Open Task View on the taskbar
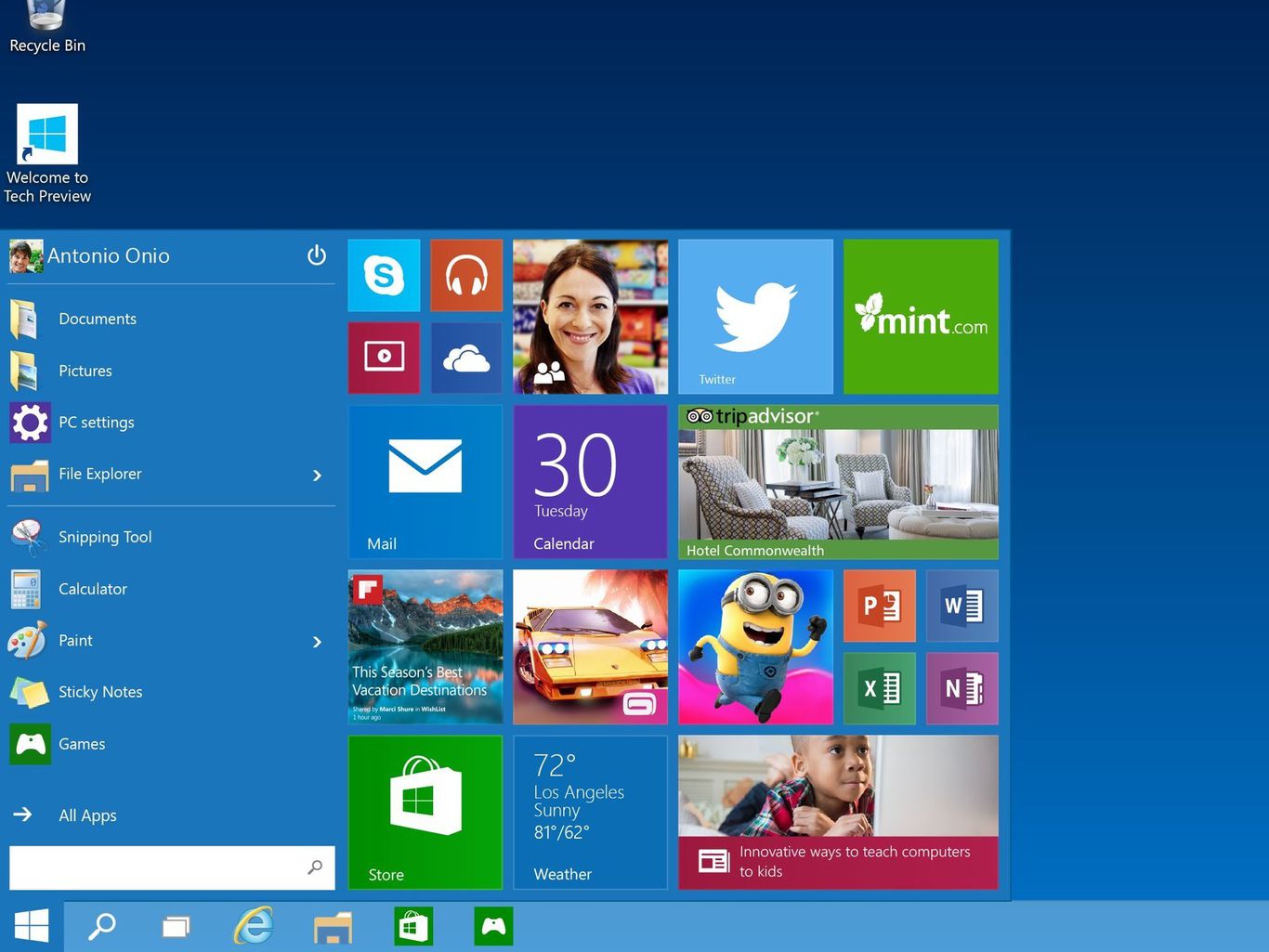1269x952 pixels. click(176, 926)
